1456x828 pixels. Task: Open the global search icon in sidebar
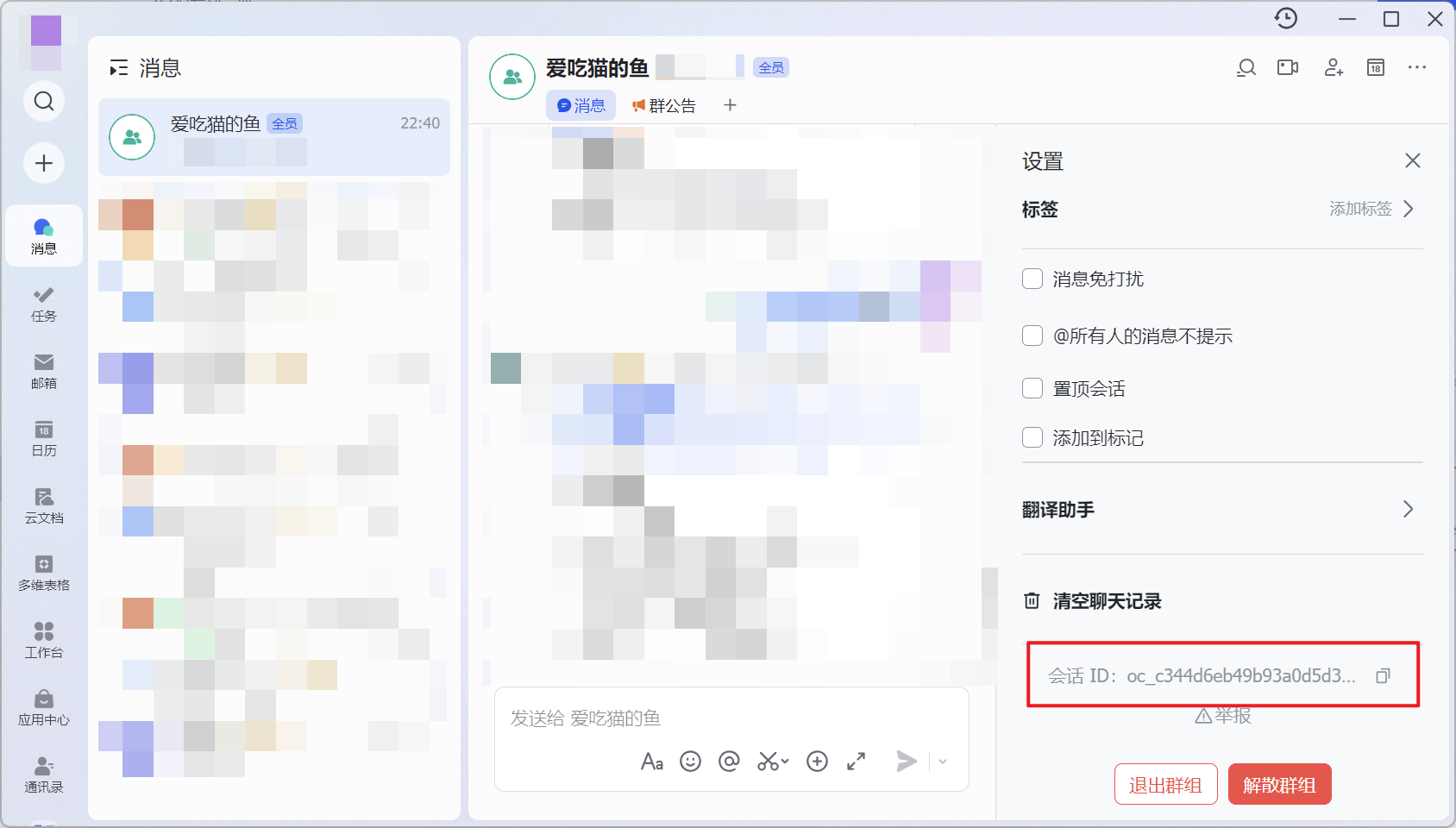[44, 101]
